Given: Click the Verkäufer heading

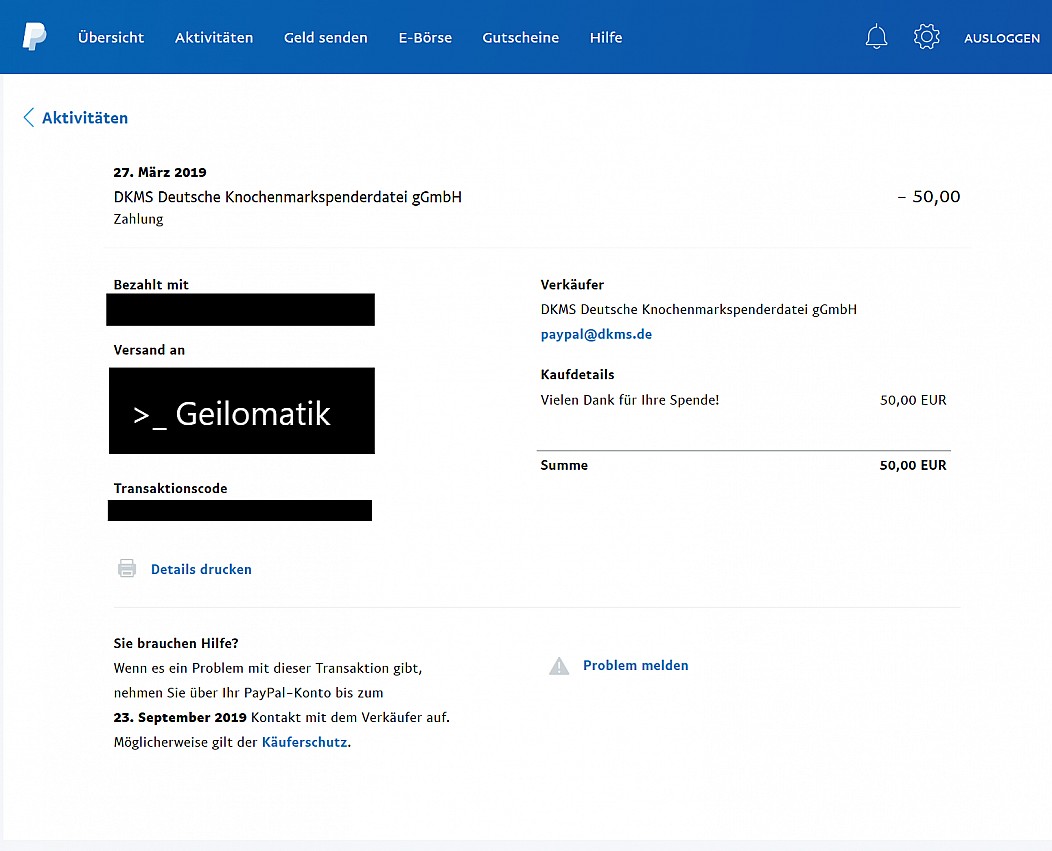Looking at the screenshot, I should 572,285.
